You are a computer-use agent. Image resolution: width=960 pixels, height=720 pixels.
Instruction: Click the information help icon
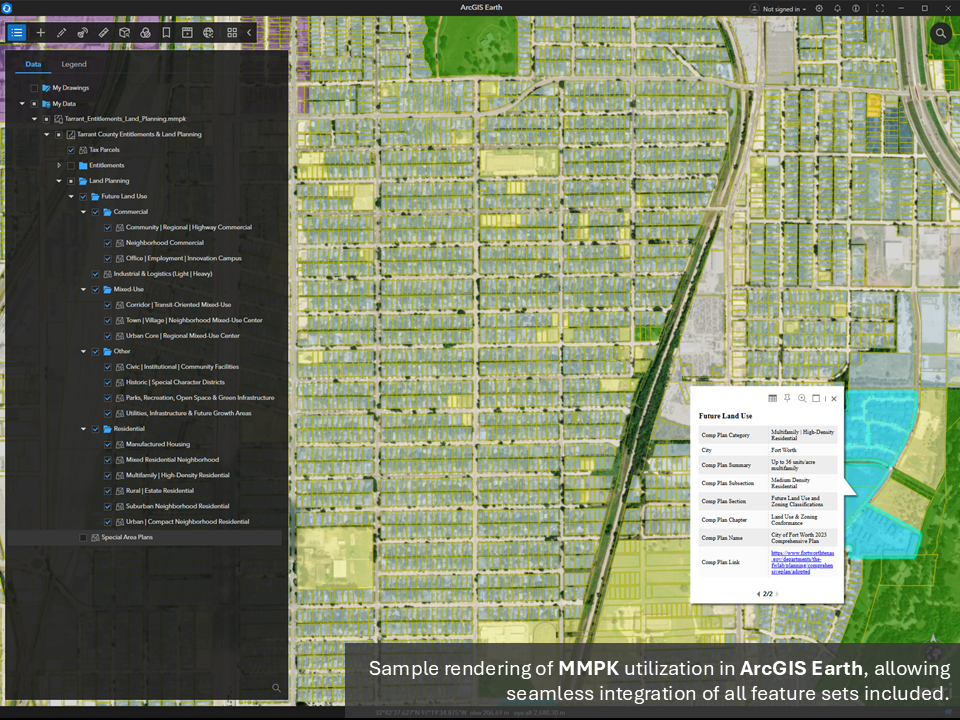[x=856, y=9]
